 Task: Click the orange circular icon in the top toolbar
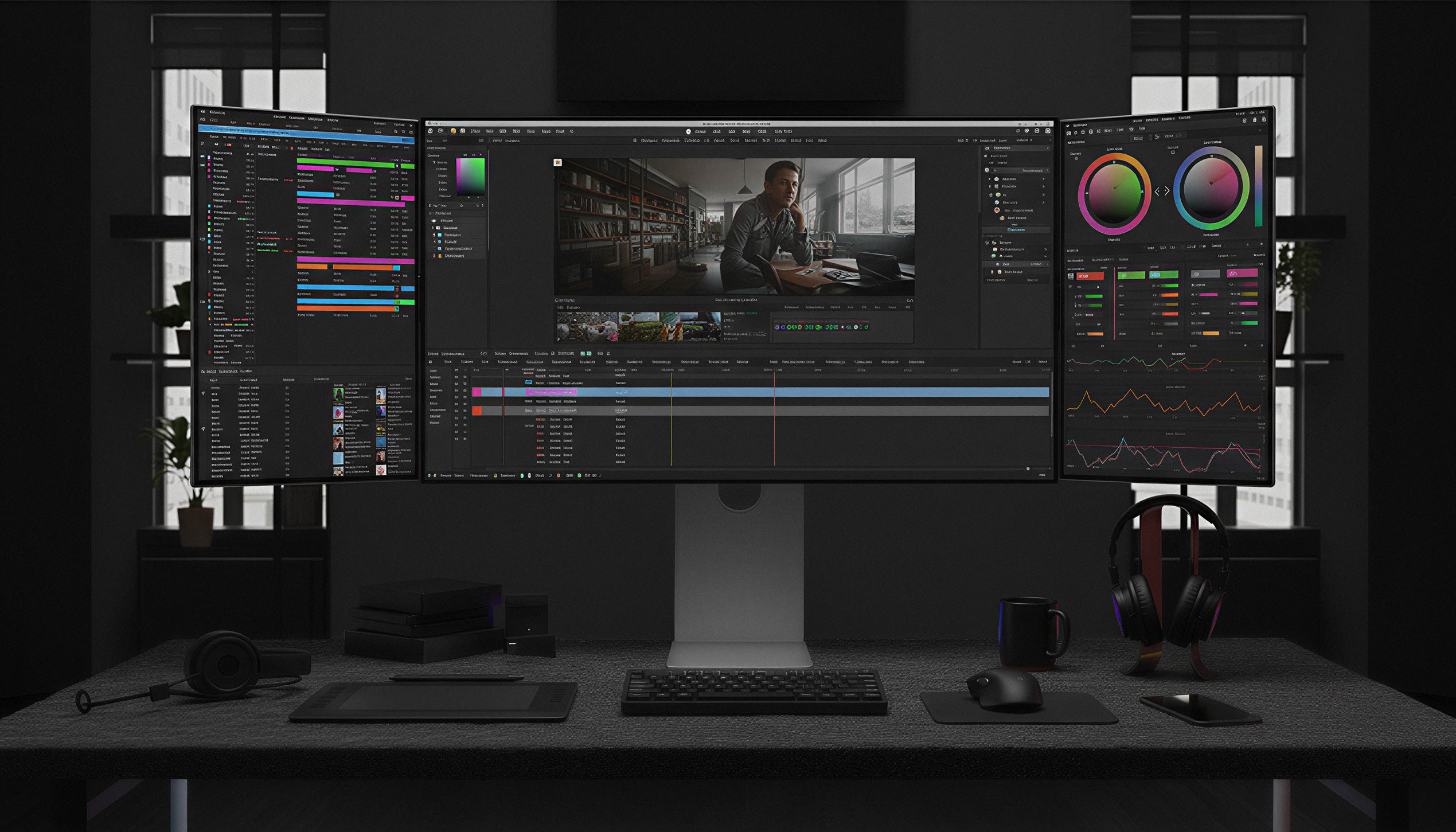(453, 131)
